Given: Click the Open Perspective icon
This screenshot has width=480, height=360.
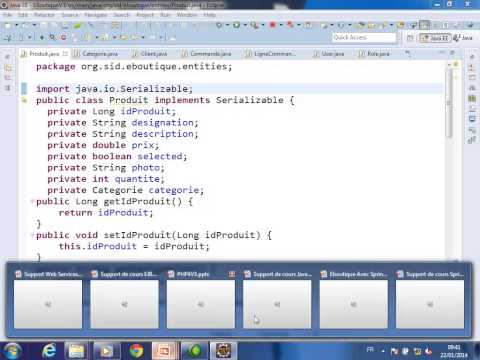Looking at the screenshot, I should (x=411, y=38).
